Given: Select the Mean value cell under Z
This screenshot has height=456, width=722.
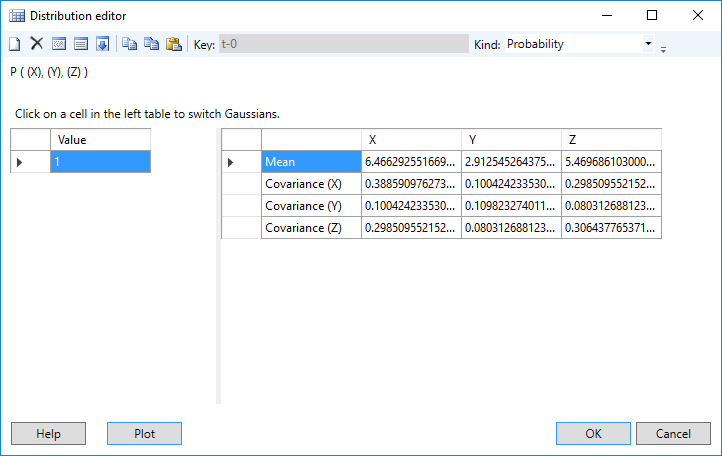Looking at the screenshot, I should click(611, 161).
